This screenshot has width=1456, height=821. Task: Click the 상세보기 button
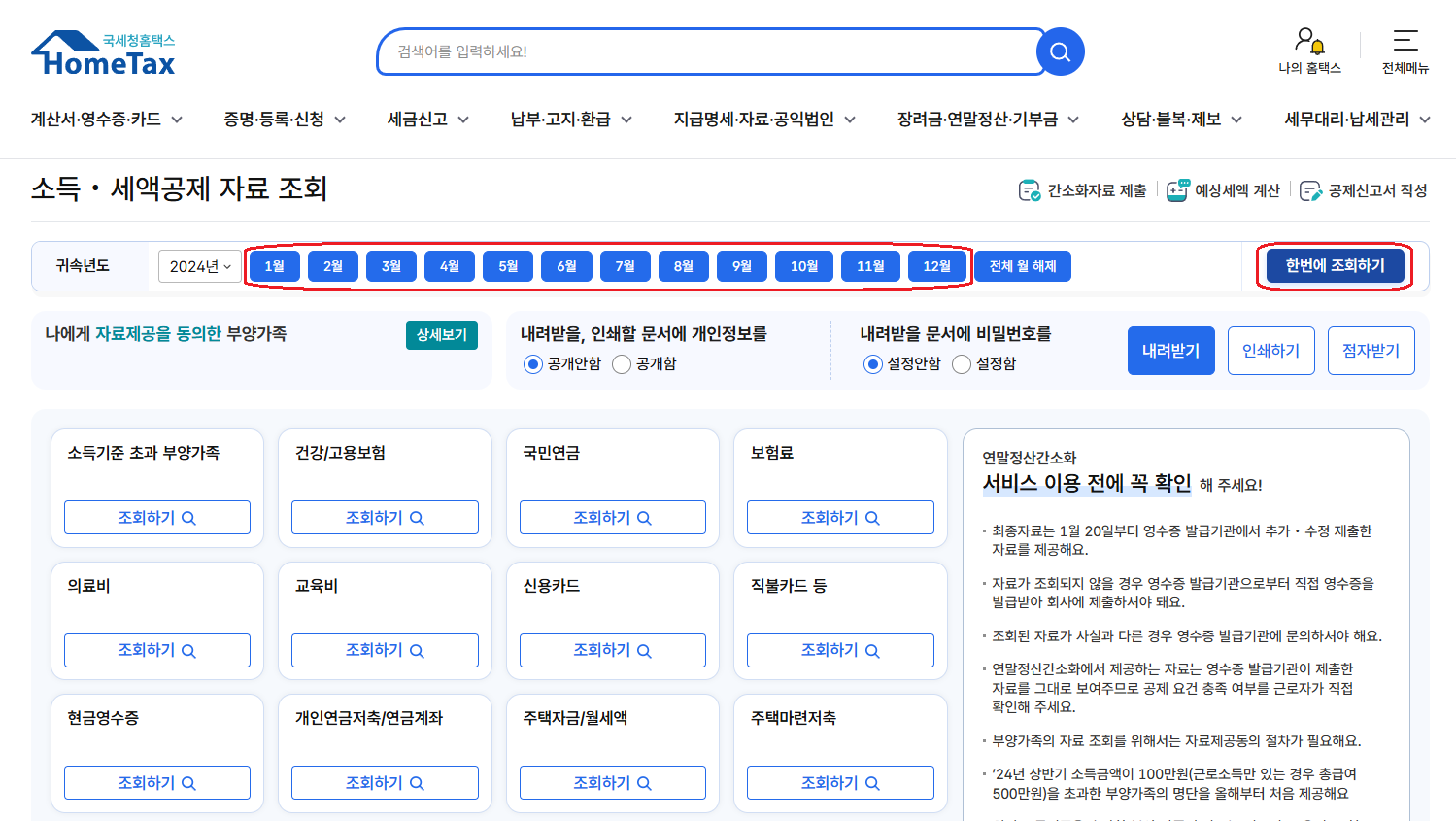coord(442,334)
